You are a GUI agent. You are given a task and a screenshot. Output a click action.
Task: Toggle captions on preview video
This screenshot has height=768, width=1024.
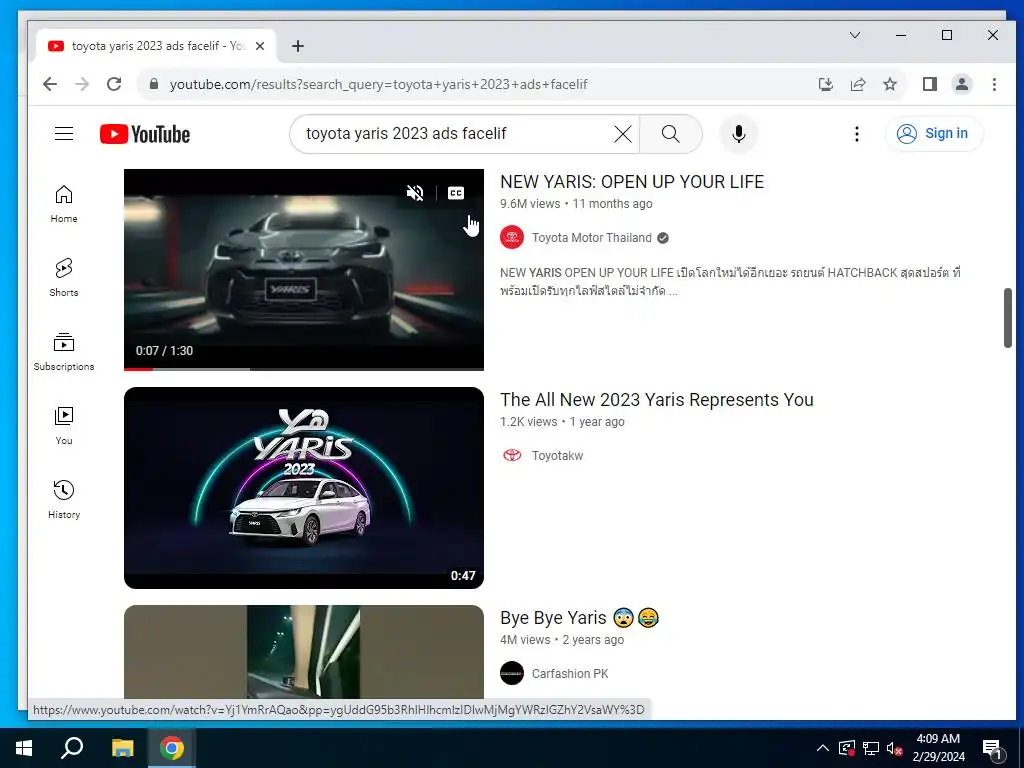tap(456, 193)
